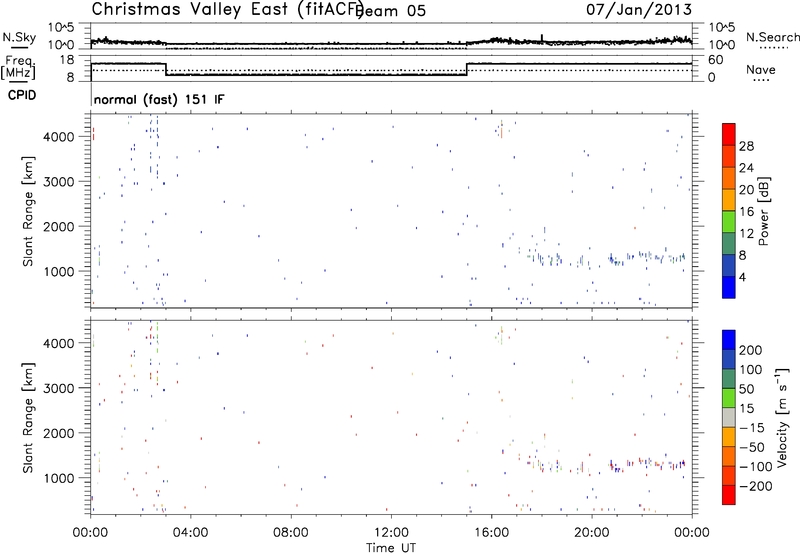This screenshot has width=800, height=554.
Task: Click the '12:00' time axis label
Action: click(x=391, y=533)
